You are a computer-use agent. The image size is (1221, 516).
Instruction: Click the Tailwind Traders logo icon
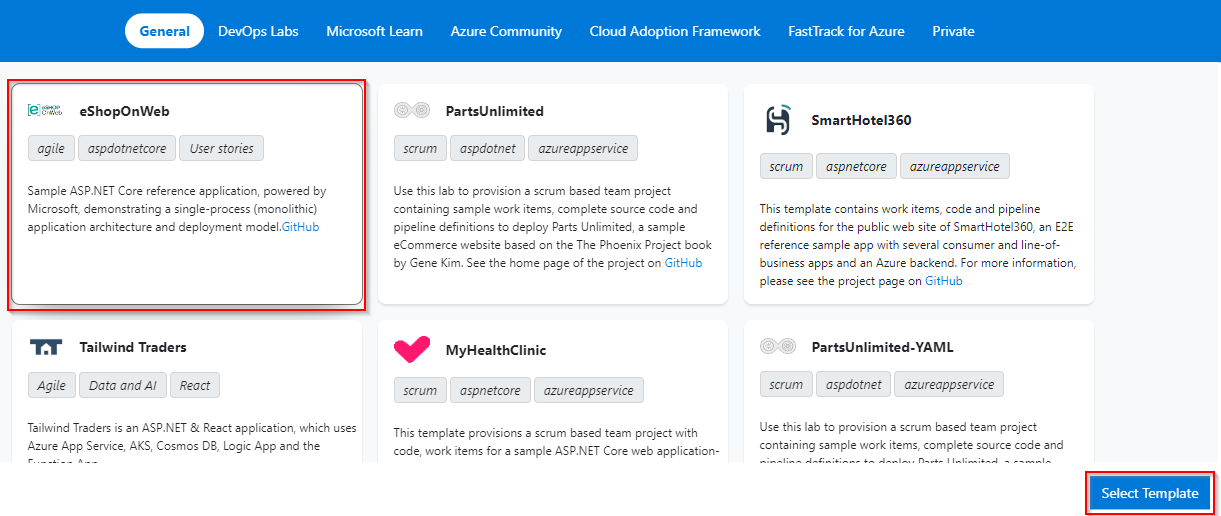click(46, 347)
